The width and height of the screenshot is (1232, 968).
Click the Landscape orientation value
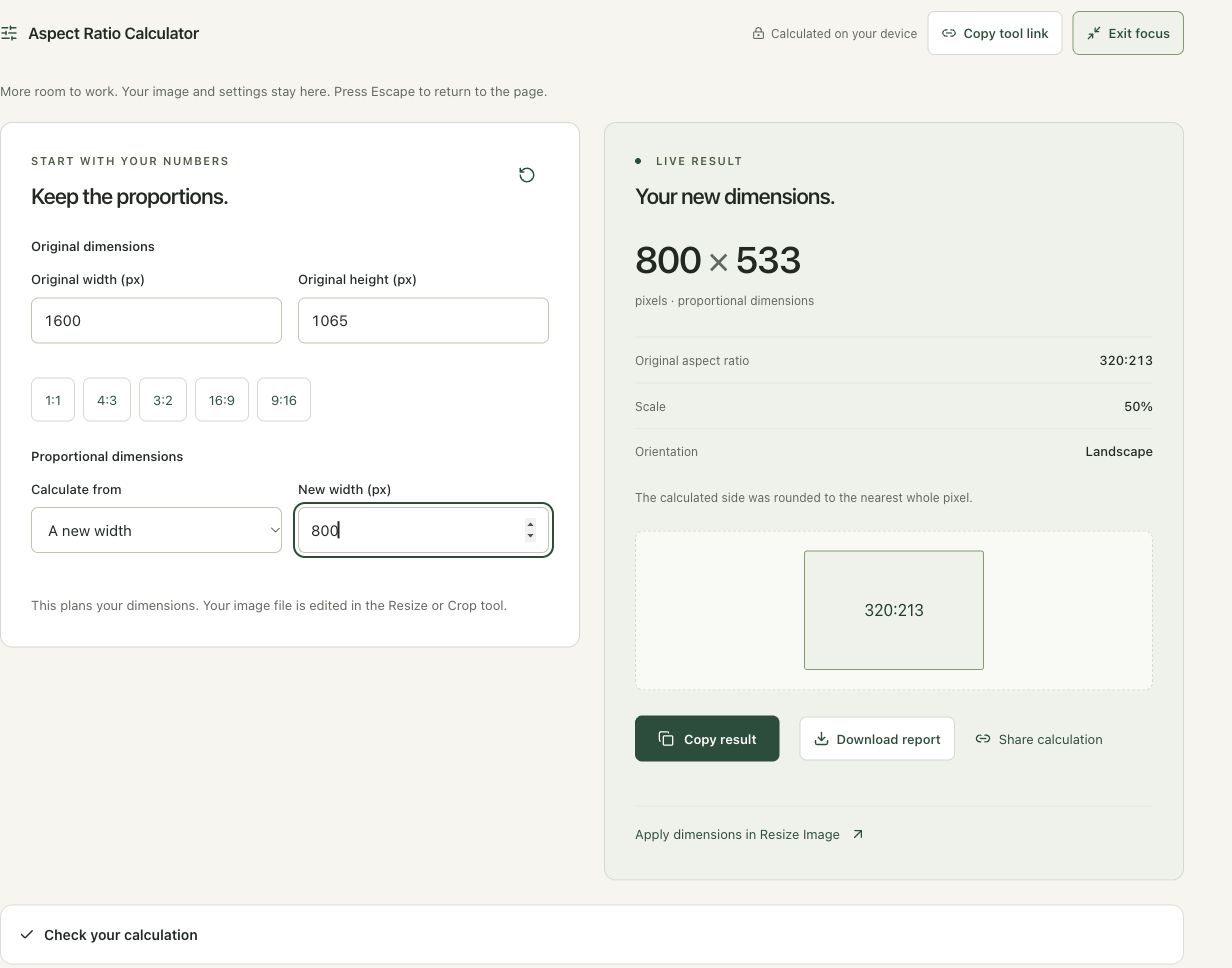1119,452
